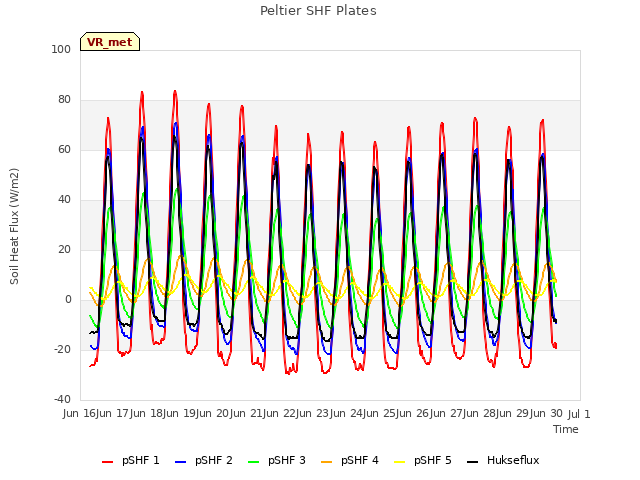Click the Jun 19 x-axis date label

(x=181, y=413)
